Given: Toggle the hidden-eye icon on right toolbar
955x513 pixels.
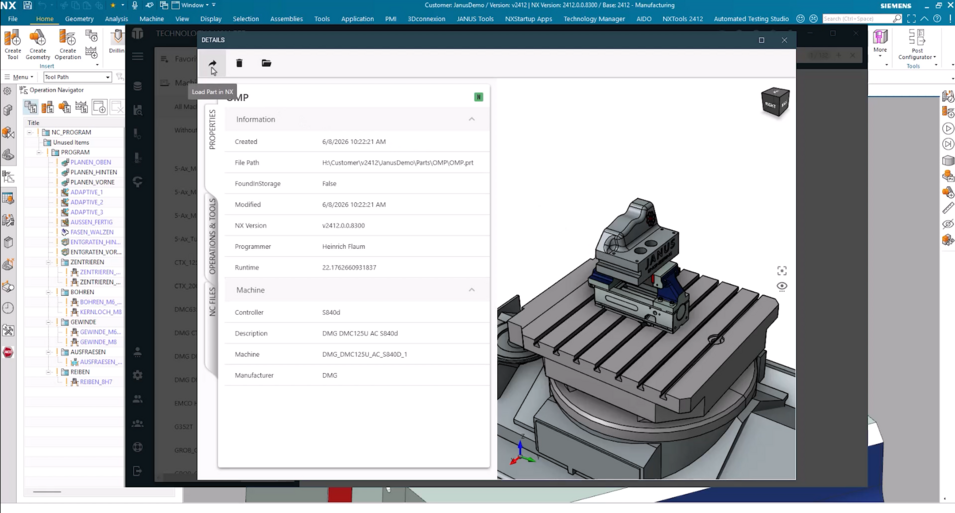Looking at the screenshot, I should 948,224.
